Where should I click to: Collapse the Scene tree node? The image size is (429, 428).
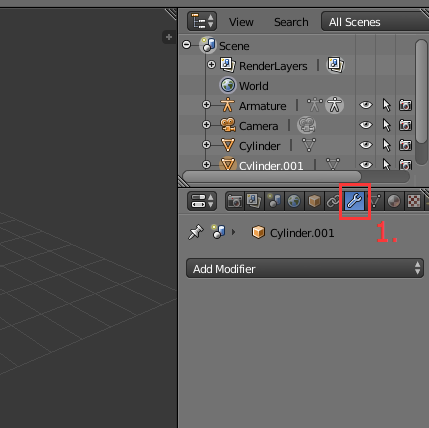[x=187, y=45]
